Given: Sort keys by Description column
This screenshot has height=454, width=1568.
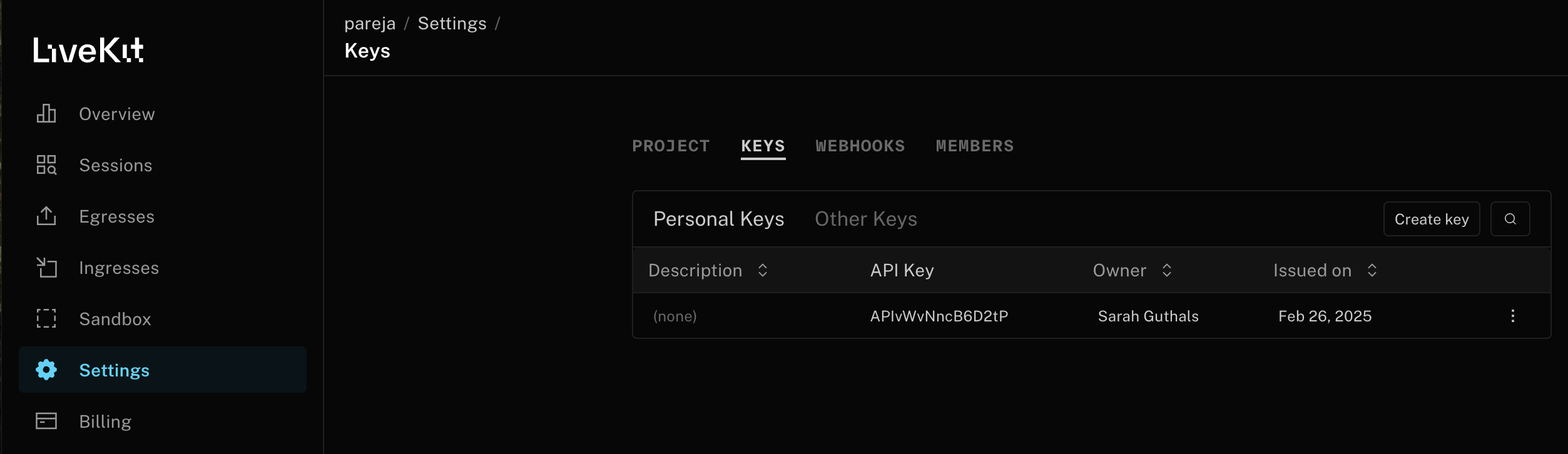Looking at the screenshot, I should [x=763, y=270].
